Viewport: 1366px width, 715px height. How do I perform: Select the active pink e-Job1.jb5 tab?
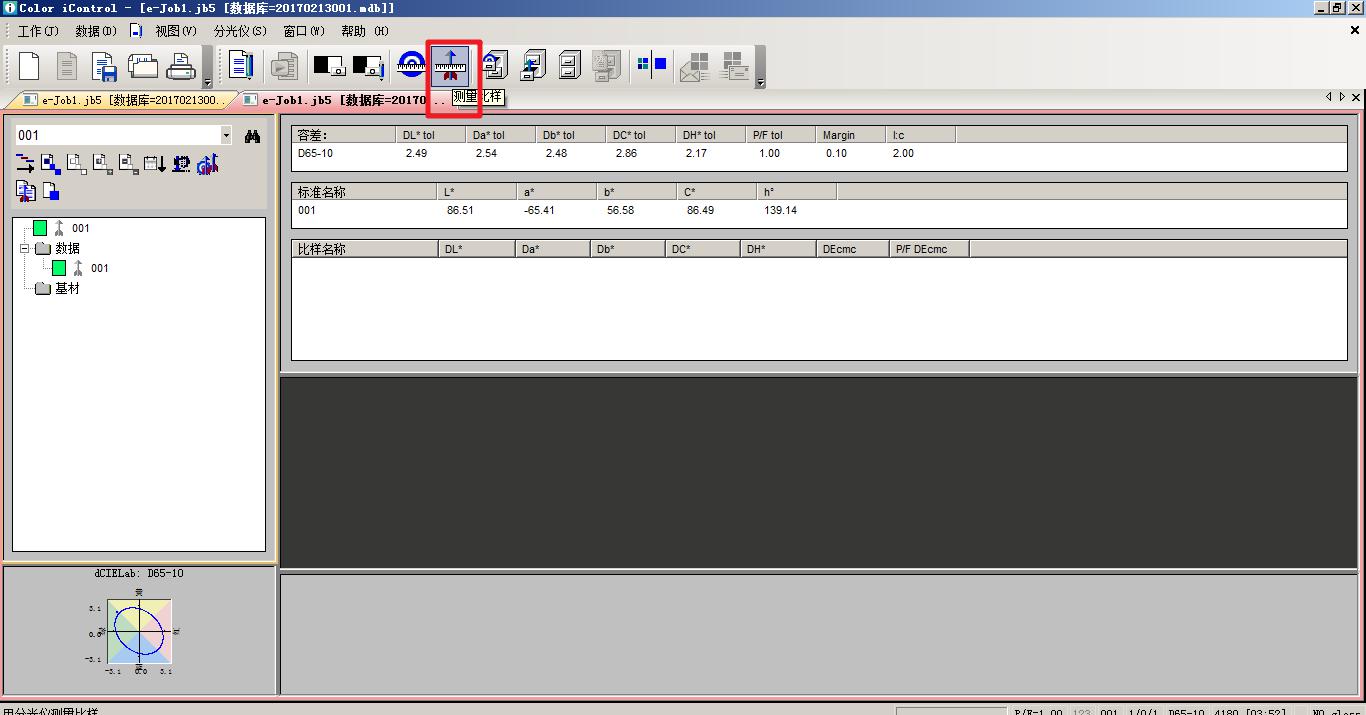pos(345,100)
